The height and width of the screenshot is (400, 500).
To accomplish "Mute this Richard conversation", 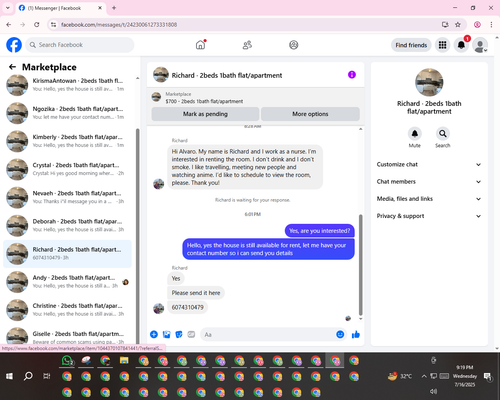I will (x=415, y=134).
